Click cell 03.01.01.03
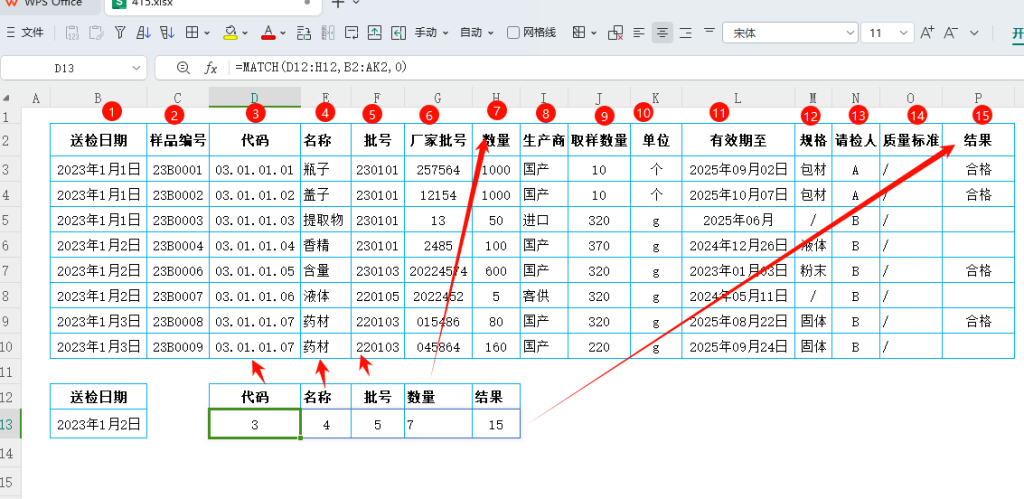 coord(255,221)
